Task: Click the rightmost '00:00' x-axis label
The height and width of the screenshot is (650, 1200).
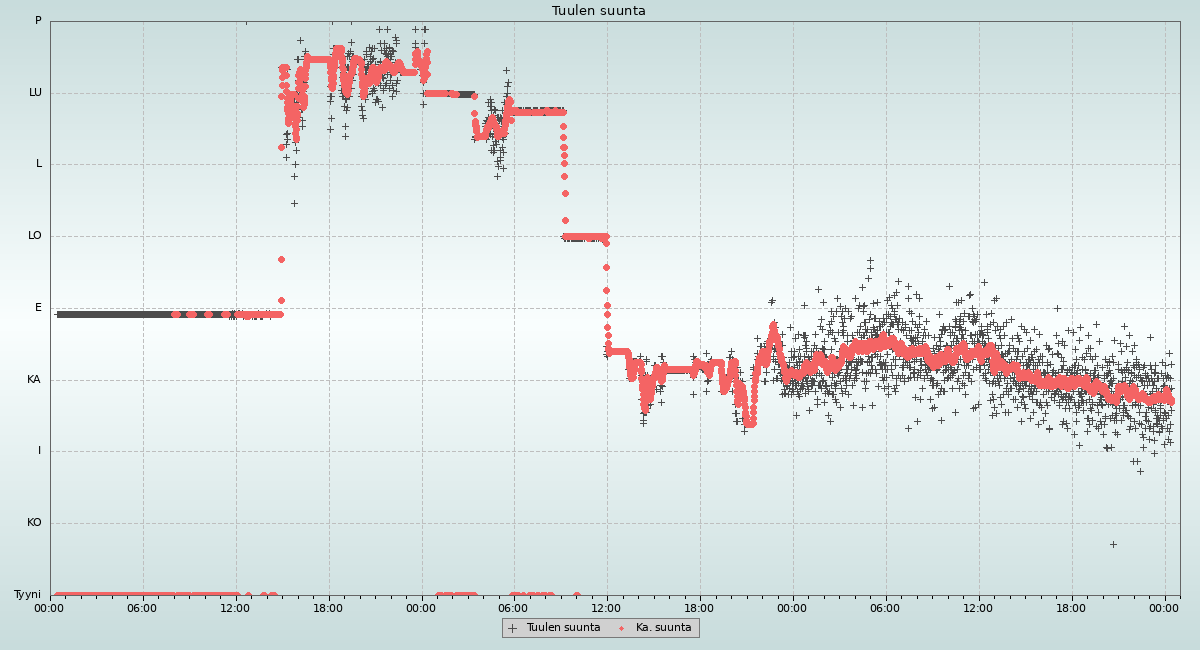Action: pos(1164,608)
